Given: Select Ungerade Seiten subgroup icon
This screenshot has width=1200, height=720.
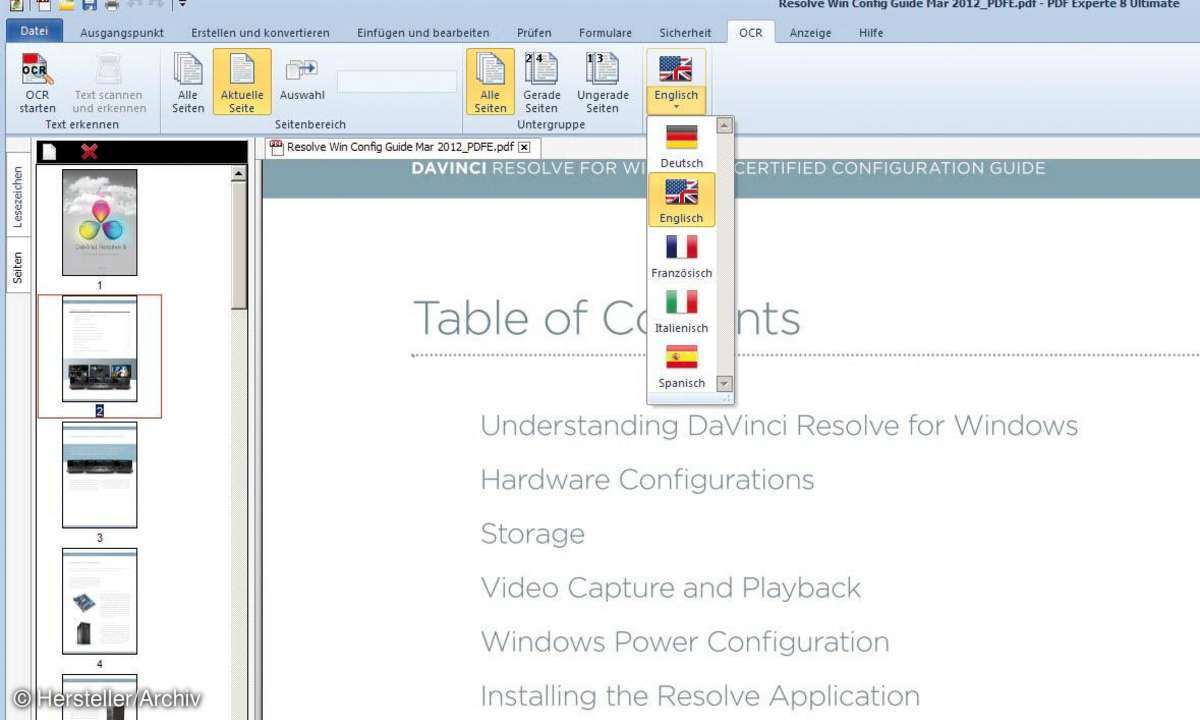Looking at the screenshot, I should click(603, 83).
